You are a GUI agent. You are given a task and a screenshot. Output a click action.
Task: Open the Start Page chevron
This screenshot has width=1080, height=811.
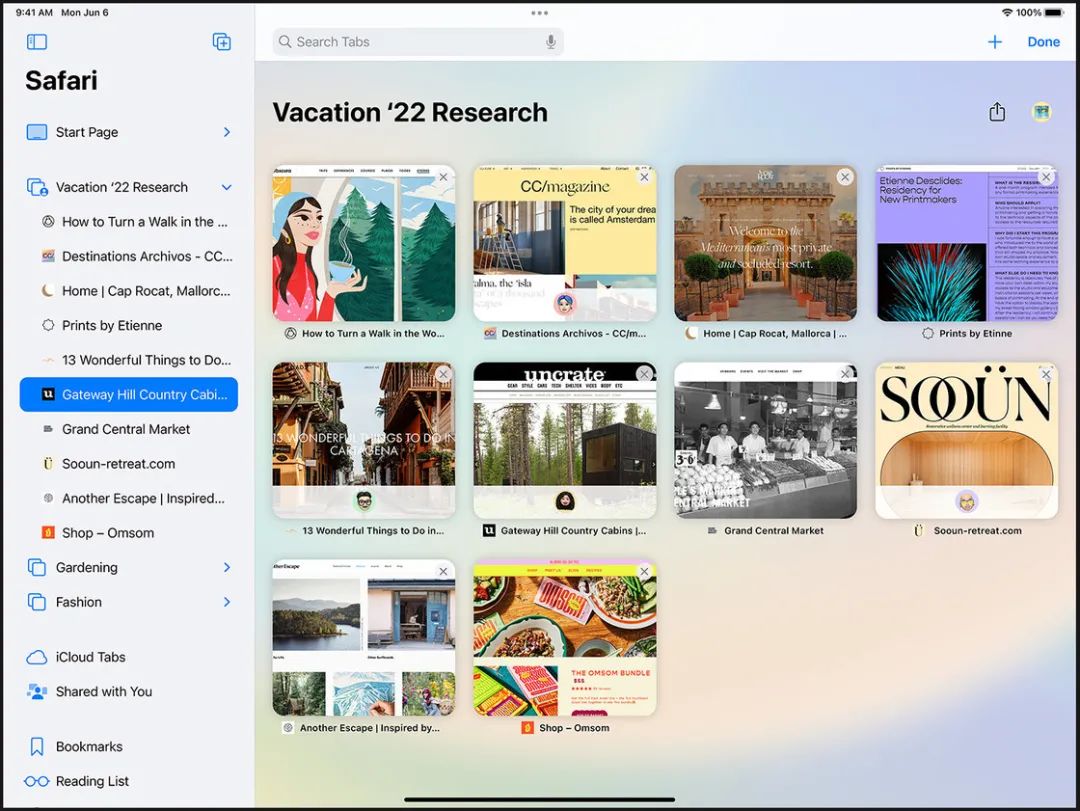227,132
